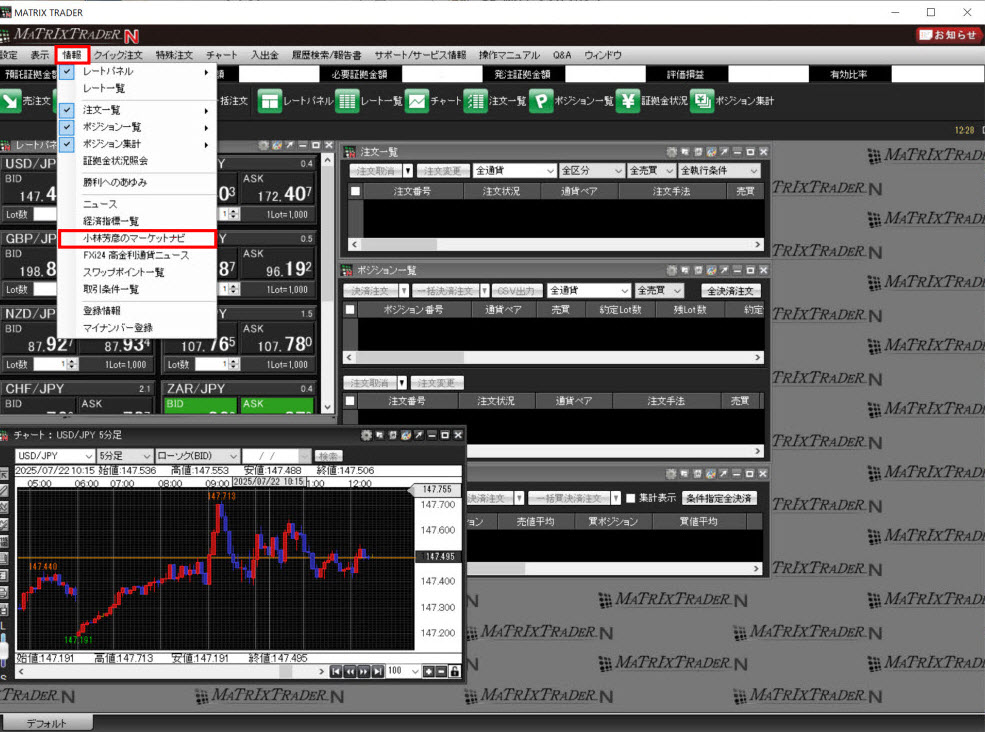
Task: Toggle ポジション集計 checkmark in 情報 menu
Action: pos(67,145)
